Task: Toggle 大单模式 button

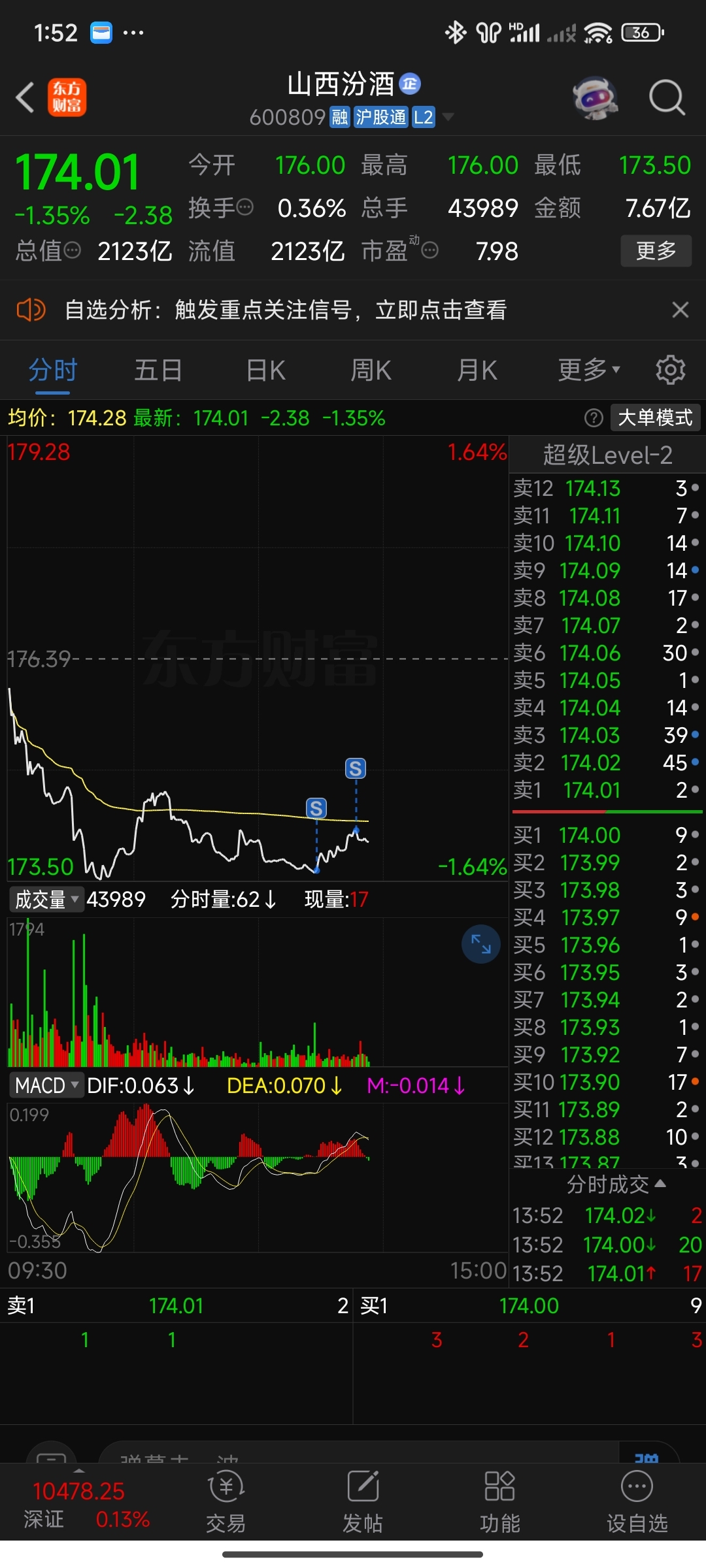Action: pos(655,417)
